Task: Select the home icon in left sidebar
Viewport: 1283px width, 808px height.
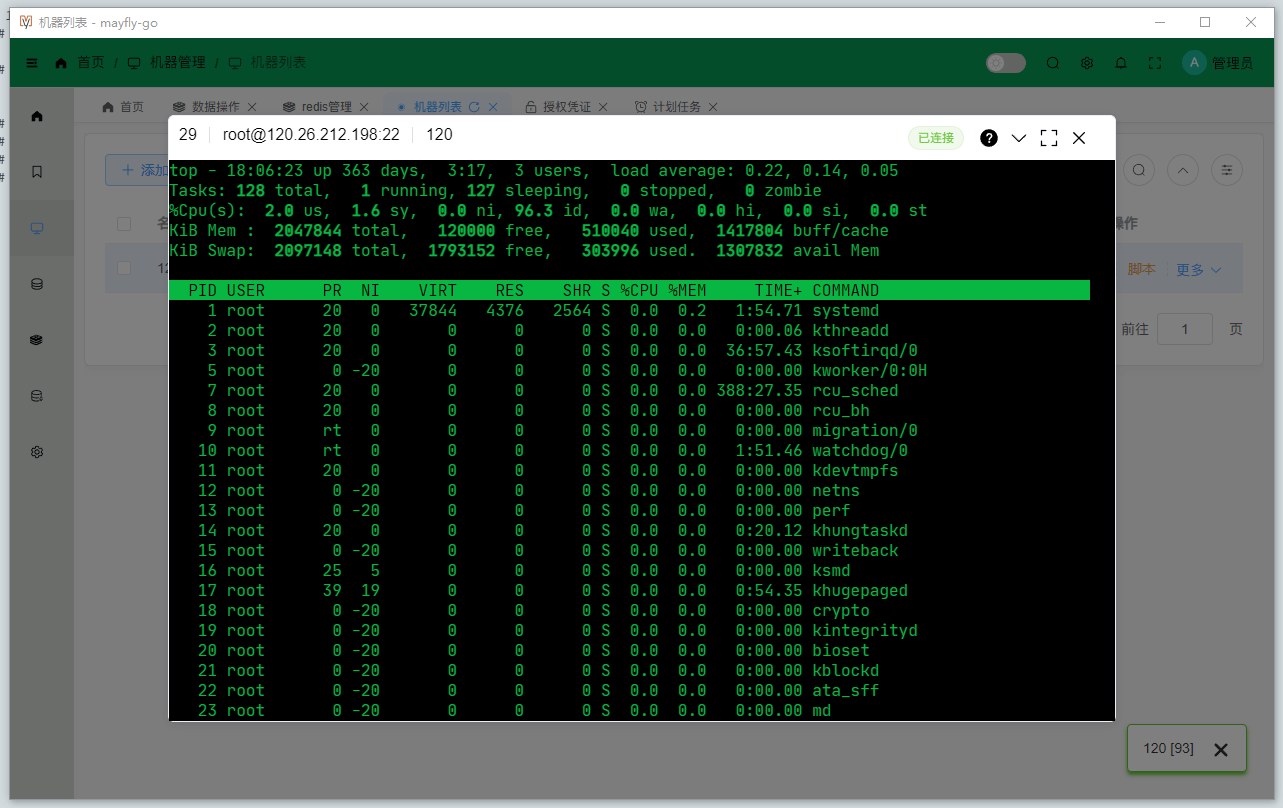Action: coord(37,116)
